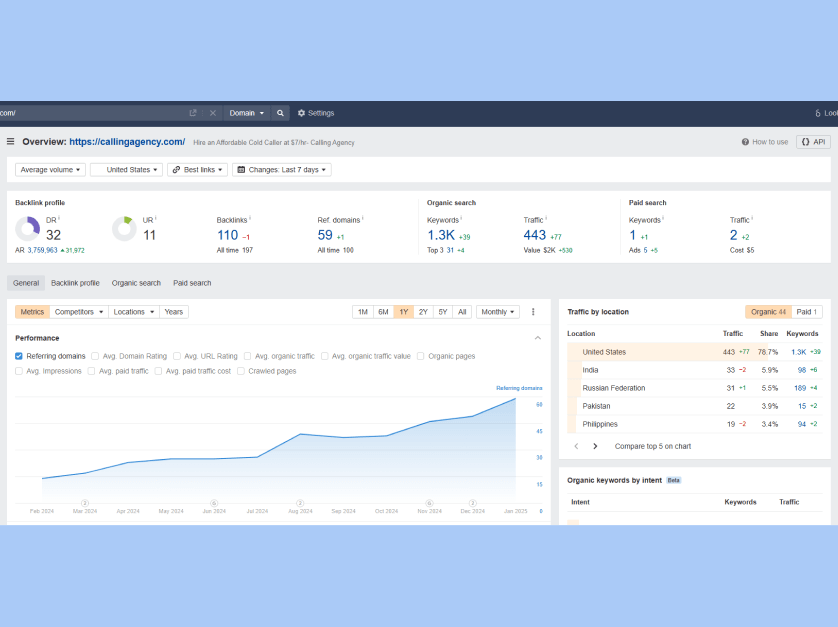Expand the Changes: Last 7 days dropdown
Screen dimensions: 838x627
click(x=281, y=170)
